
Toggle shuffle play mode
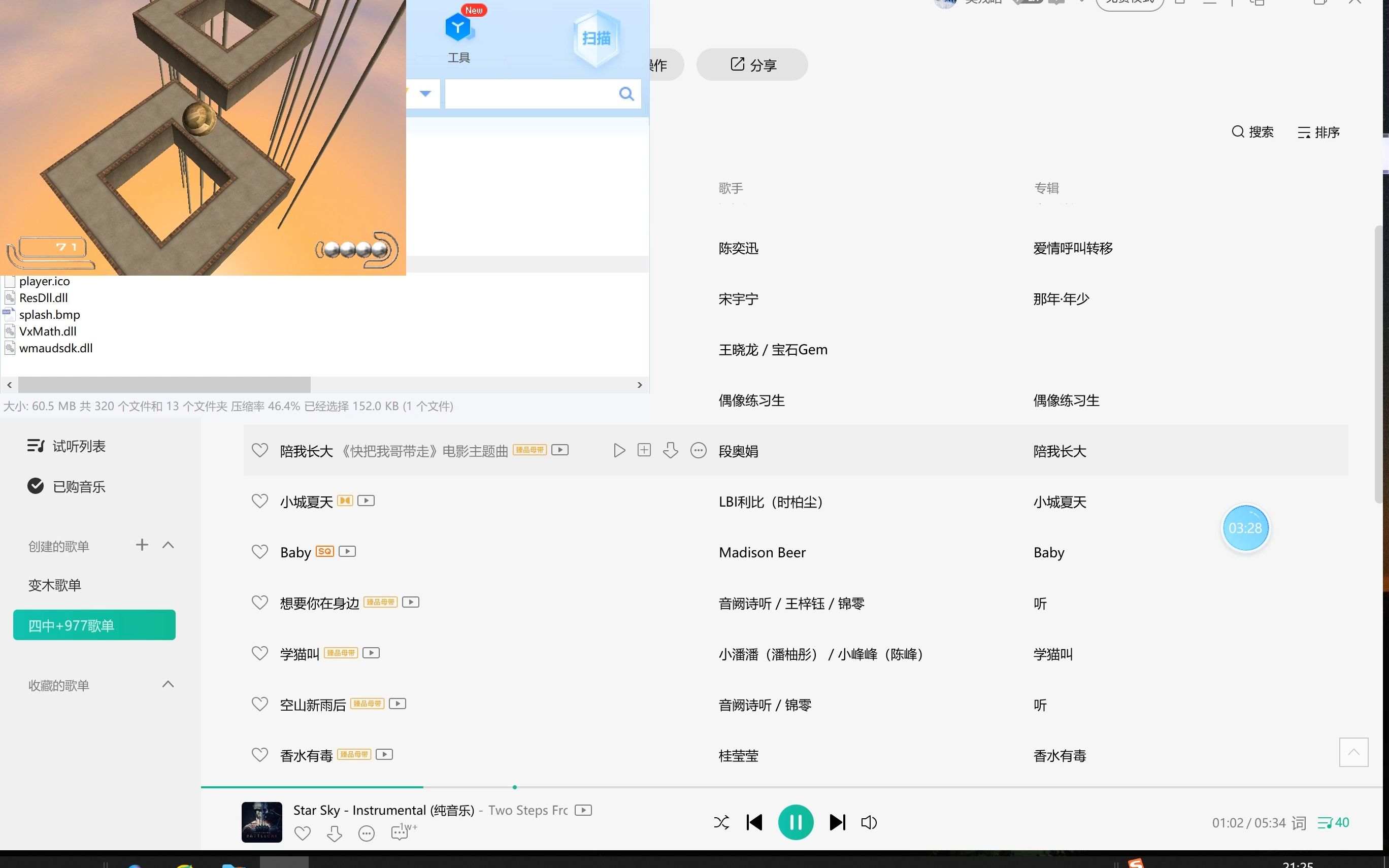tap(721, 823)
